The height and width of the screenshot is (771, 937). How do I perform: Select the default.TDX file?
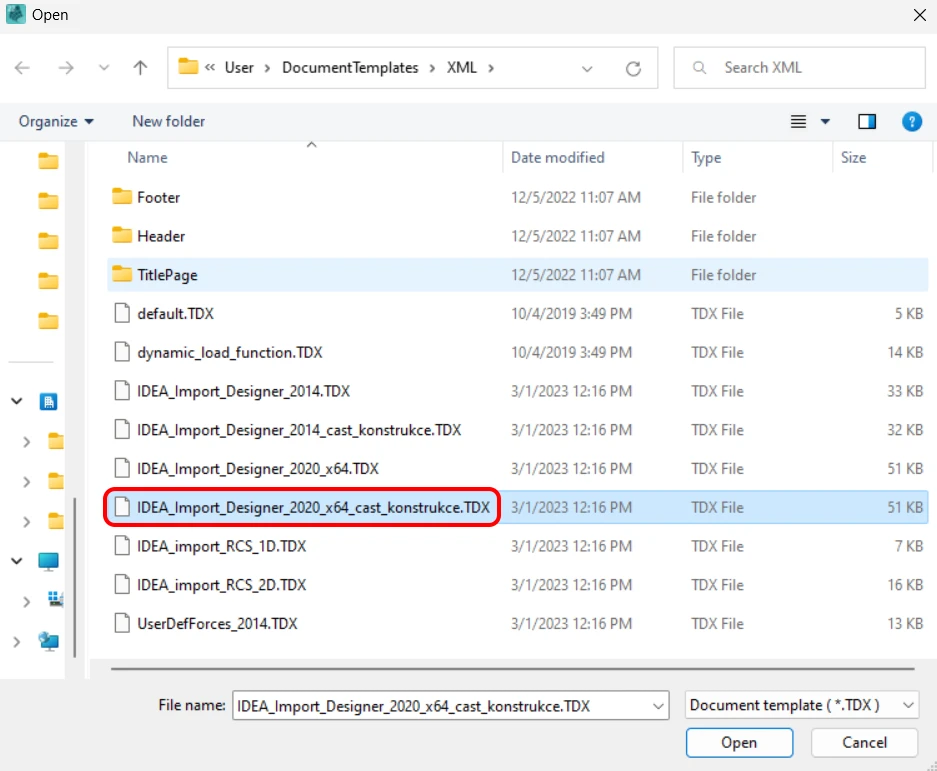coord(175,314)
